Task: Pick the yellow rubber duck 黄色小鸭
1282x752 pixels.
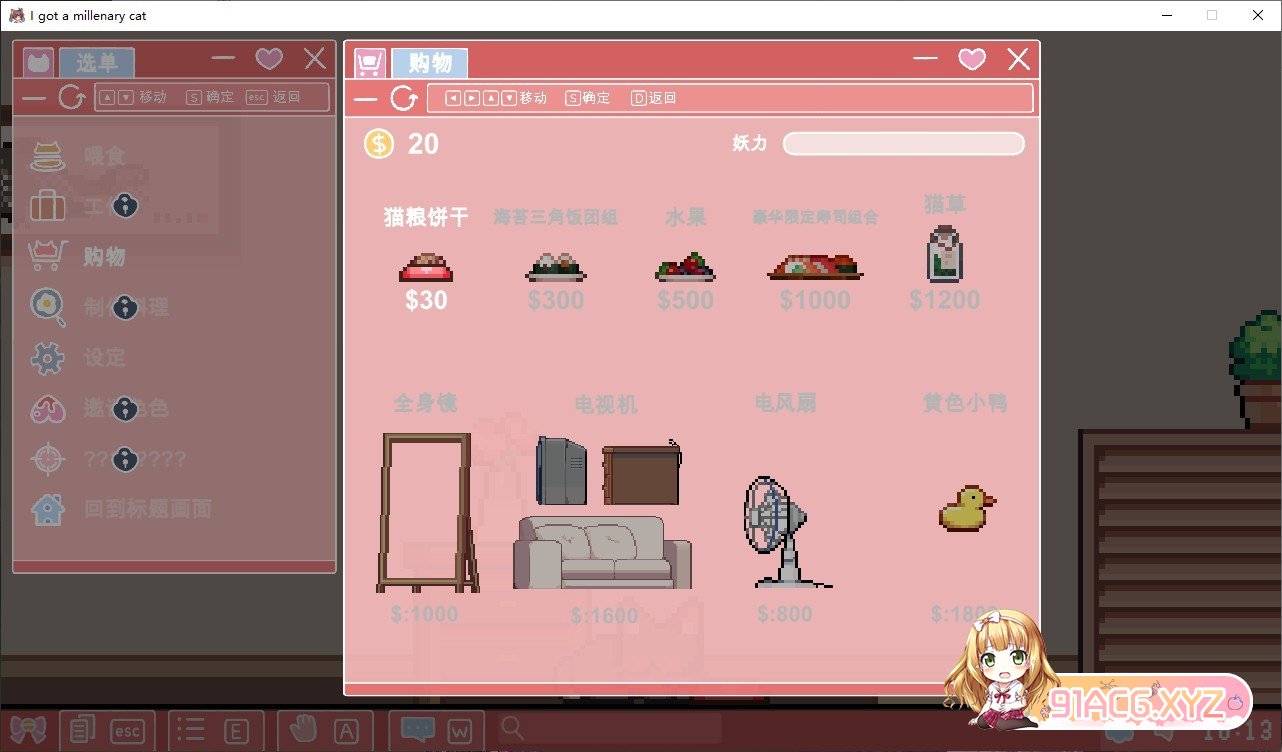Action: pyautogui.click(x=966, y=508)
